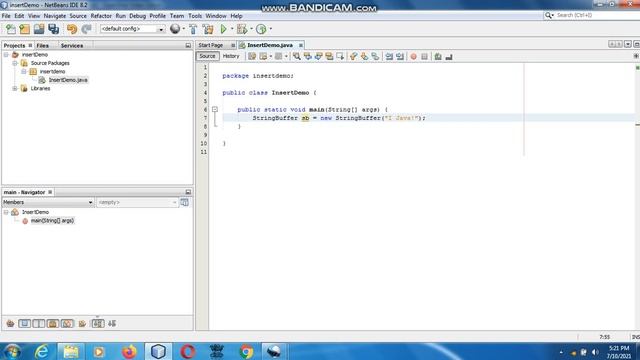
Task: Toggle Show Inner Classes filter in Navigator
Action: point(67,324)
